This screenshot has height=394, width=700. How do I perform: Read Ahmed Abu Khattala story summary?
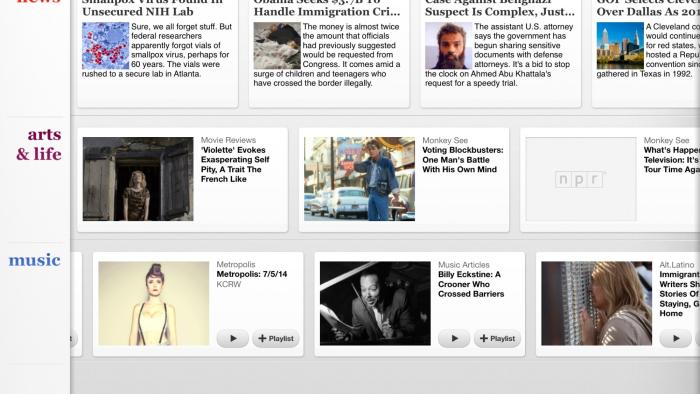click(x=500, y=55)
